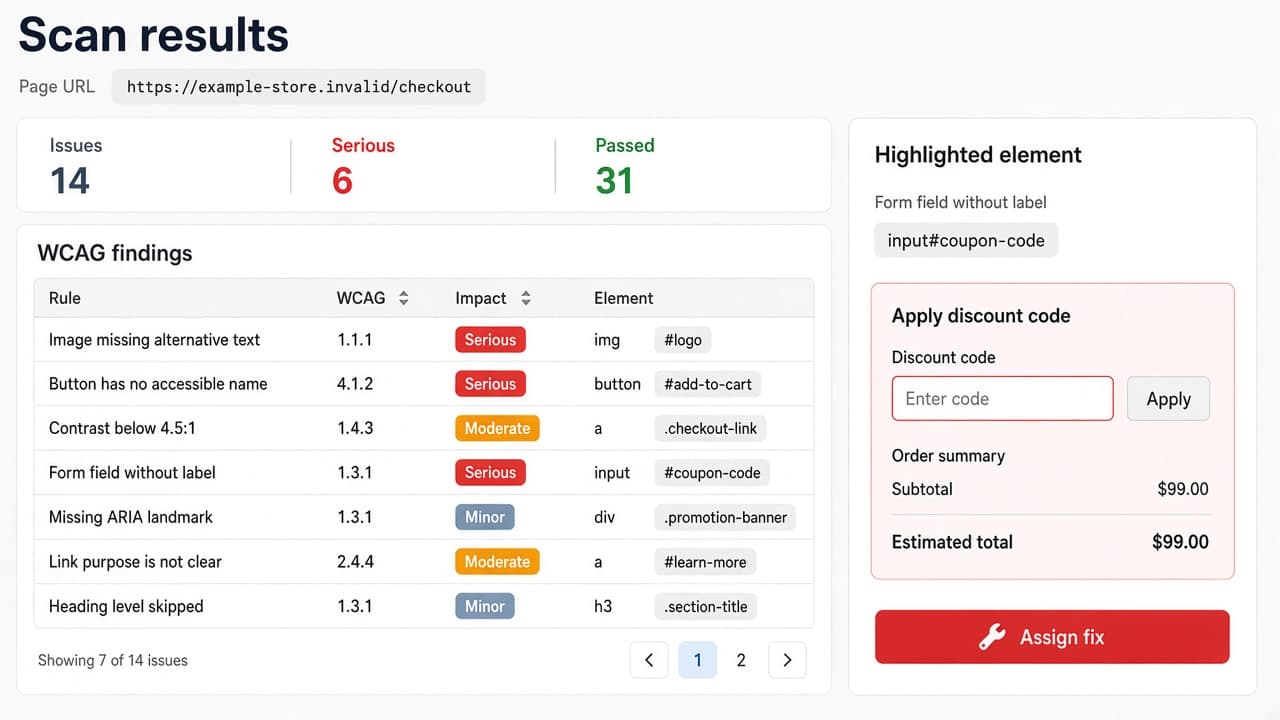Select the Link purpose is not clear row
Image resolution: width=1280 pixels, height=720 pixels.
pyautogui.click(x=424, y=562)
